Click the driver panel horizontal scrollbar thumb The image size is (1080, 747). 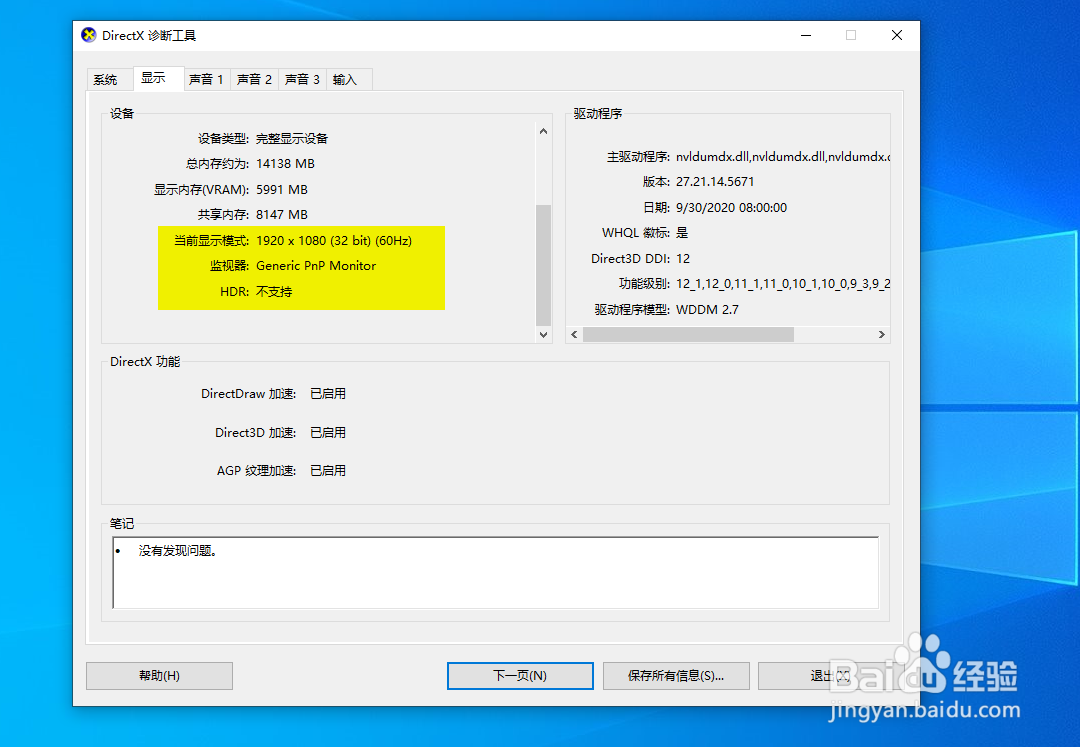point(688,335)
